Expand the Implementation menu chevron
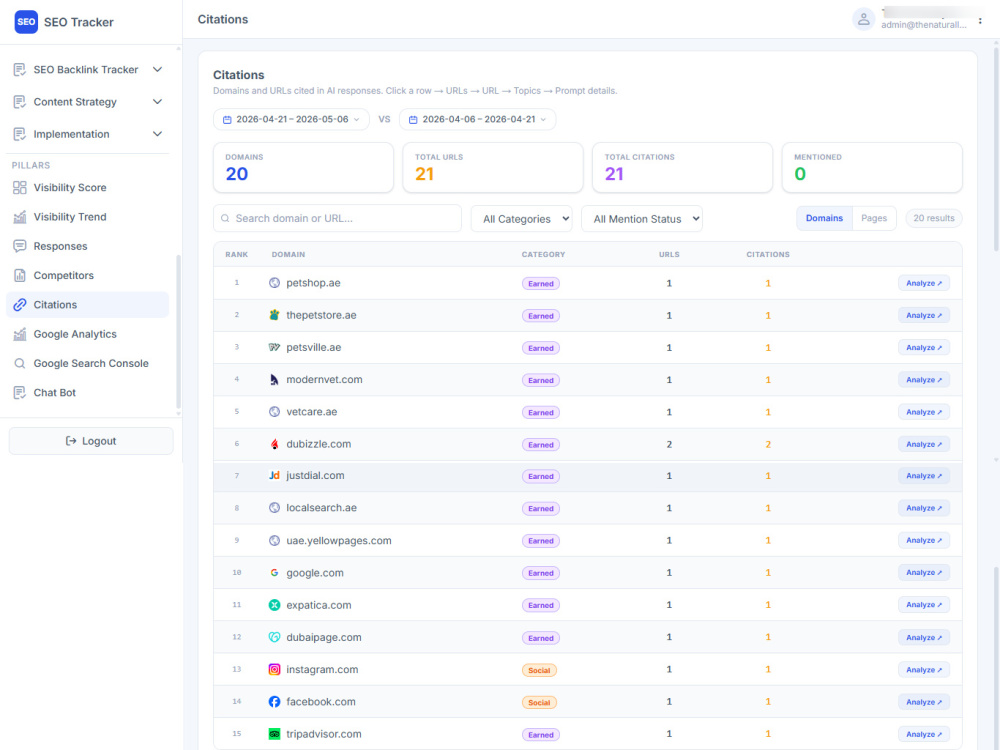 pyautogui.click(x=158, y=134)
